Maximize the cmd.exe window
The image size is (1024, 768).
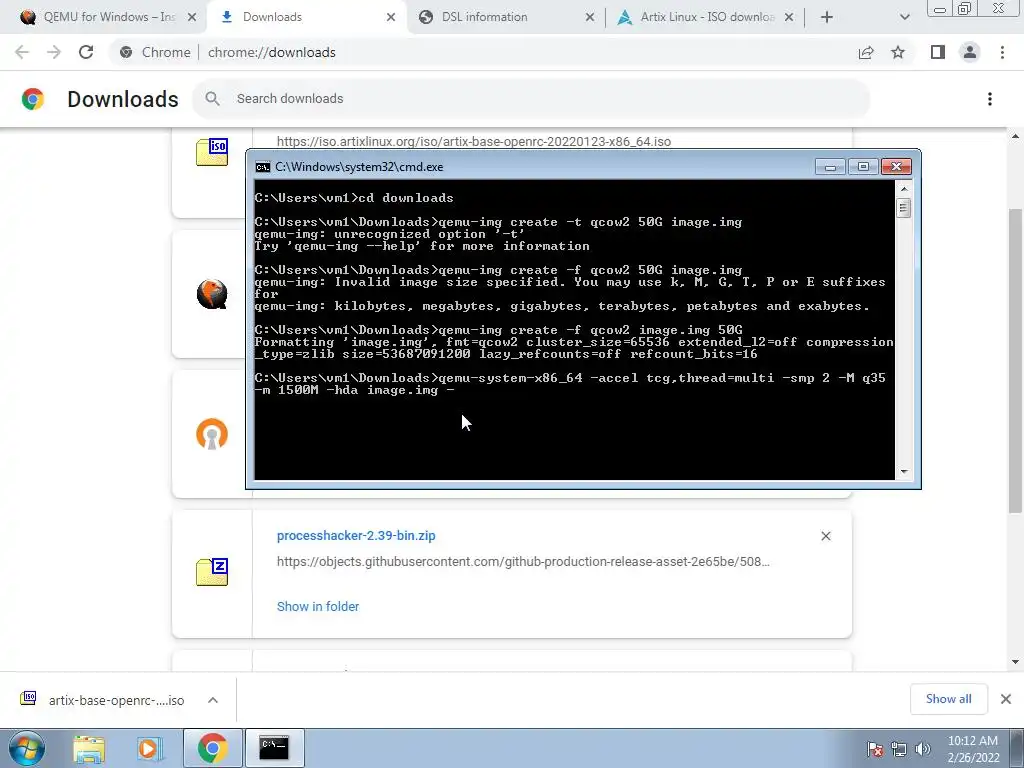(x=863, y=167)
